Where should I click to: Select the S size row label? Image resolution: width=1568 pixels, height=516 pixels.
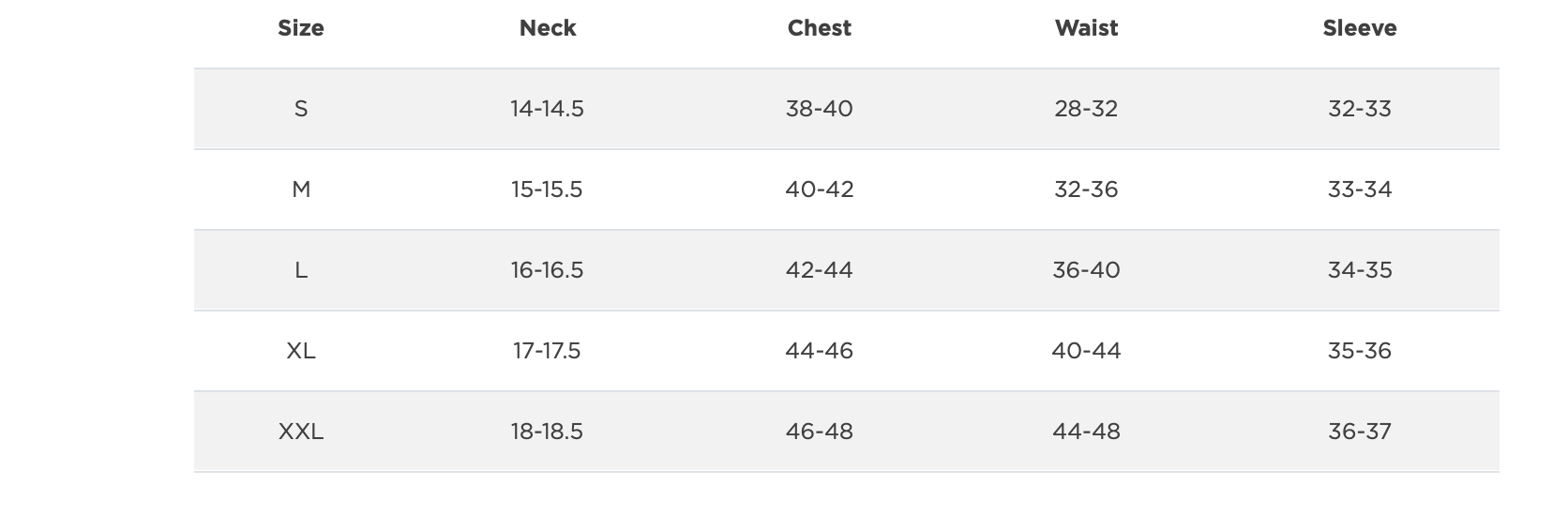(301, 109)
